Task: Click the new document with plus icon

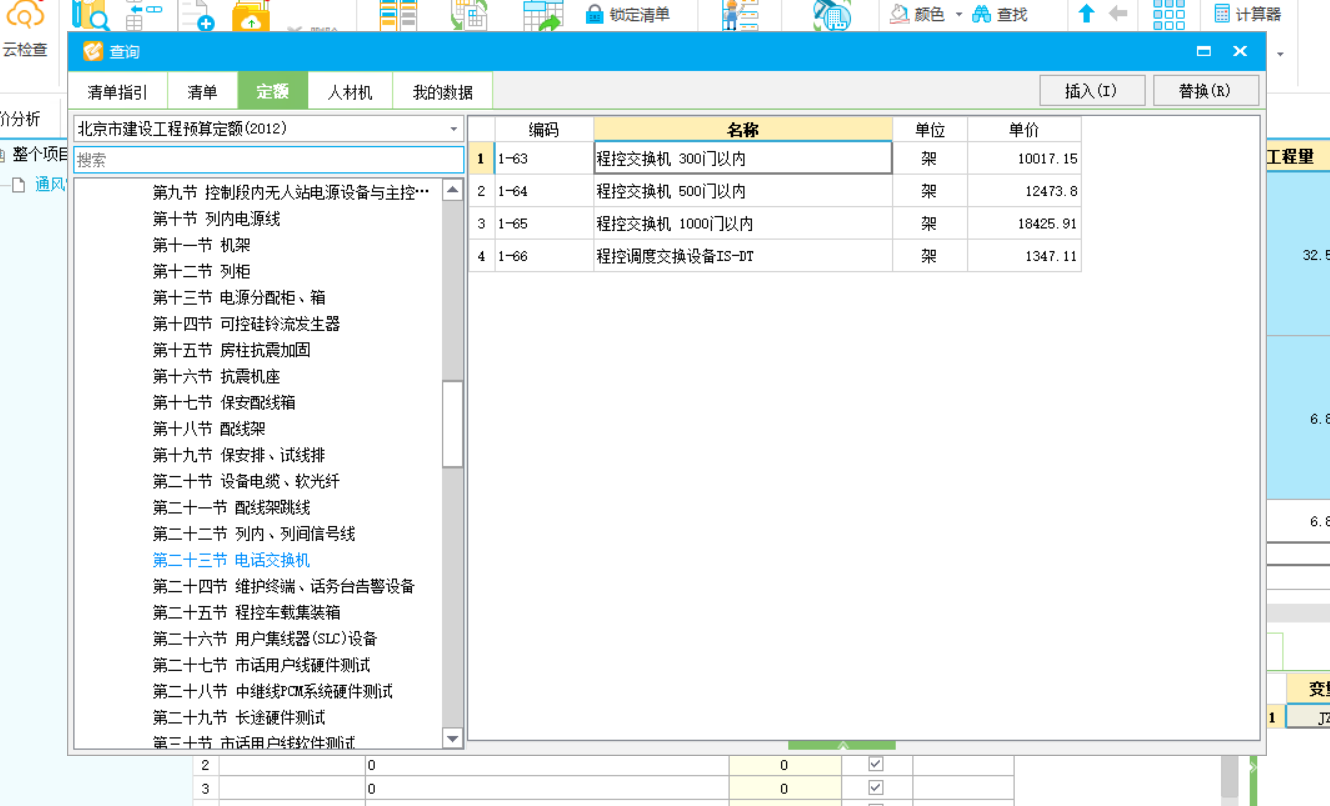Action: point(197,15)
